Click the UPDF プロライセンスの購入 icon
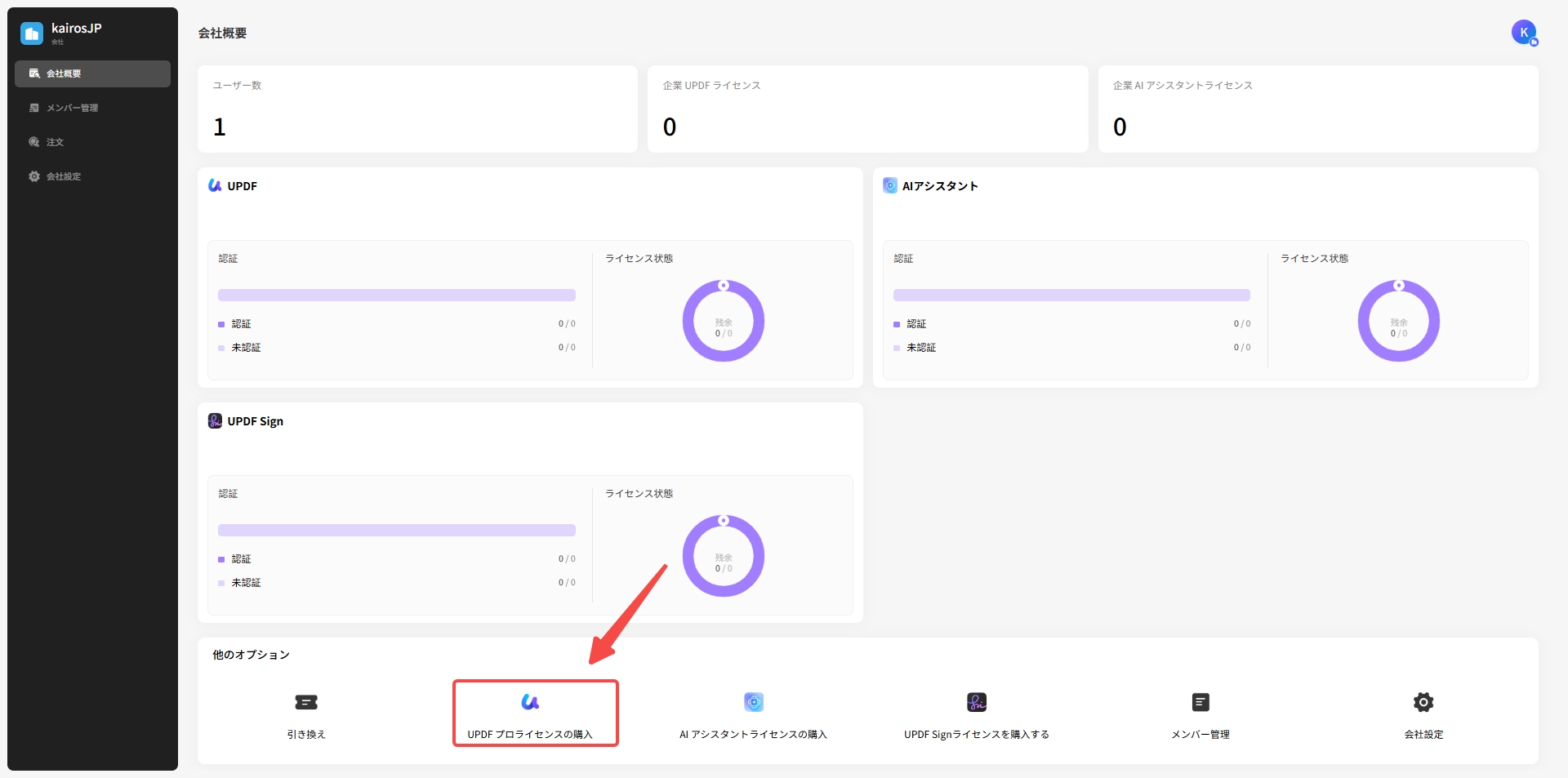The height and width of the screenshot is (778, 1568). click(x=530, y=702)
